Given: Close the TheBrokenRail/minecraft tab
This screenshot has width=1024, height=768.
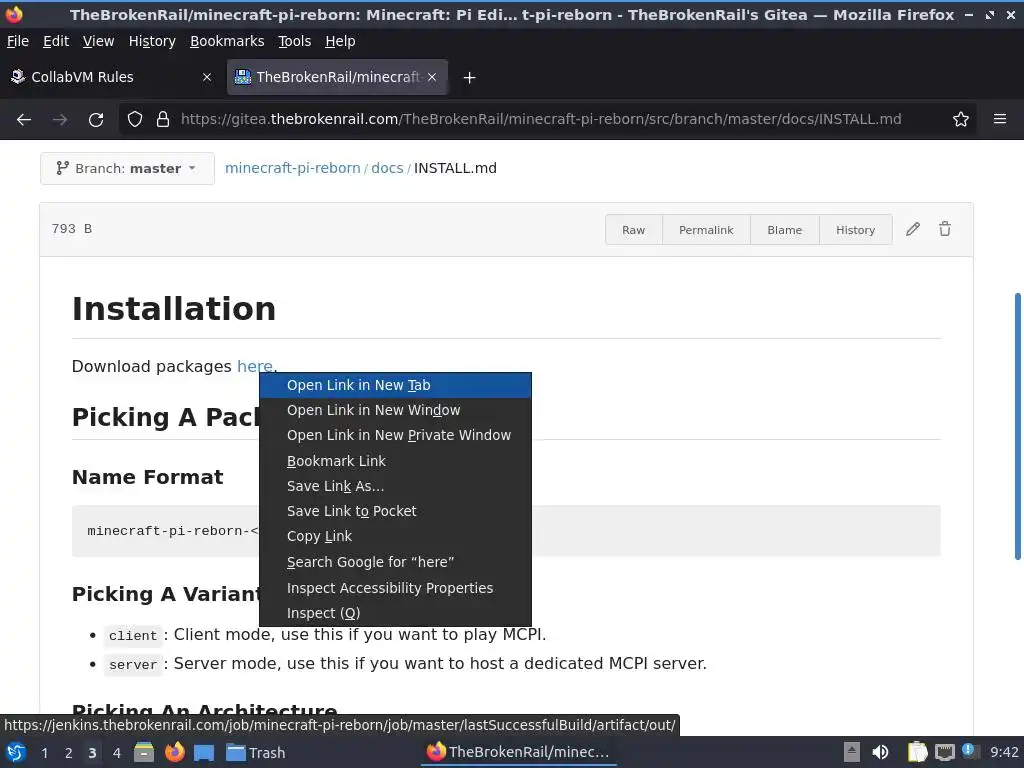Looking at the screenshot, I should pos(432,77).
